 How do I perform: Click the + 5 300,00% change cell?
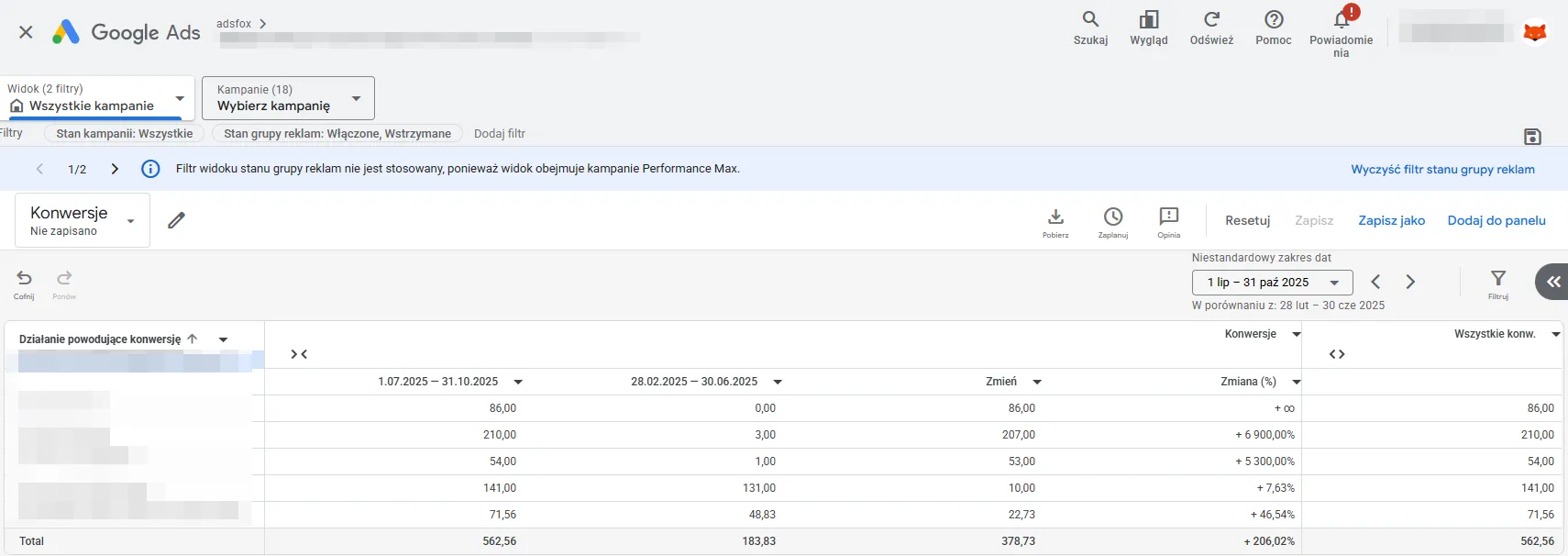click(1264, 461)
